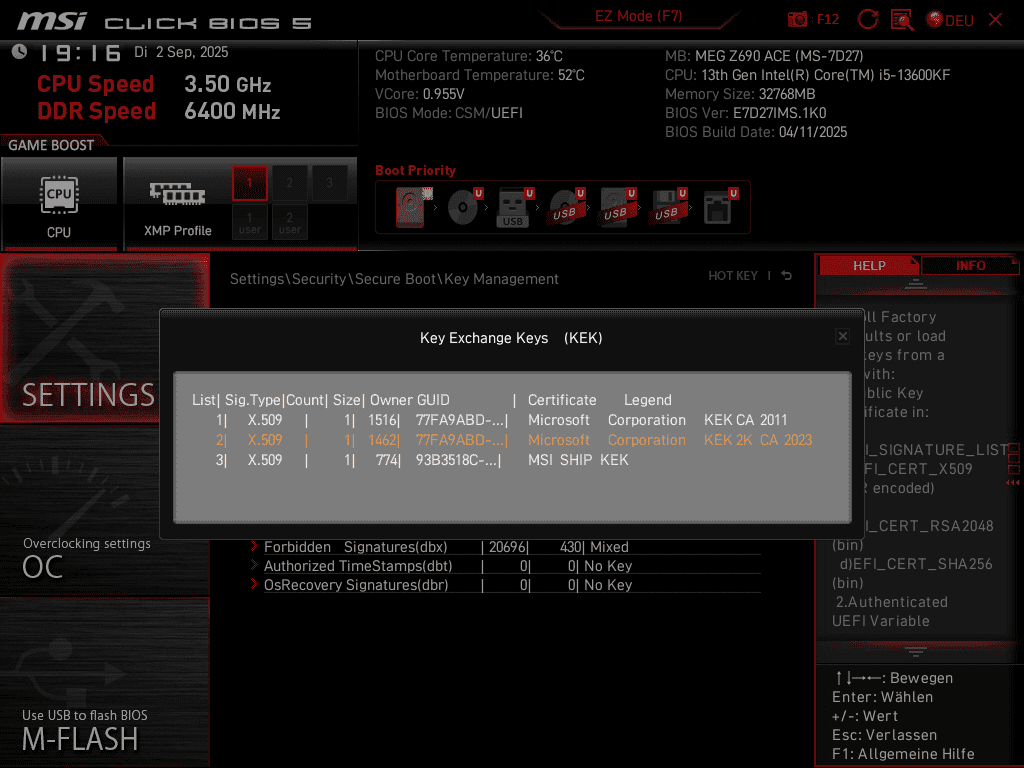The width and height of the screenshot is (1024, 768).
Task: Select XMP user profile 2
Action: tap(289, 223)
